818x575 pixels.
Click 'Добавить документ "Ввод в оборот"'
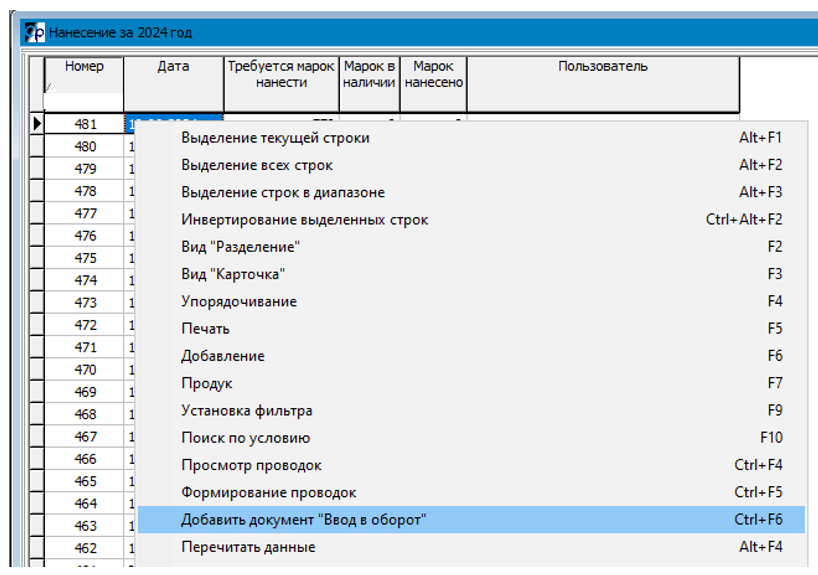point(303,520)
